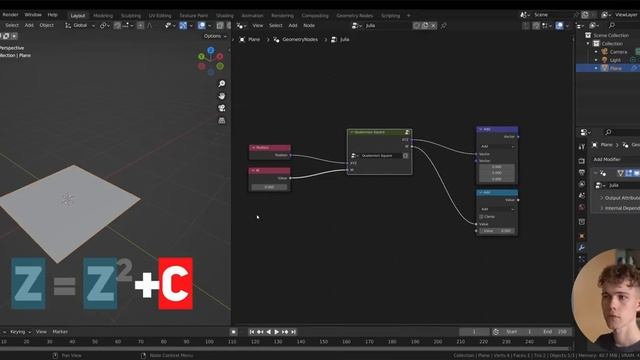
Task: Jump to the end frame button
Action: tap(293, 332)
